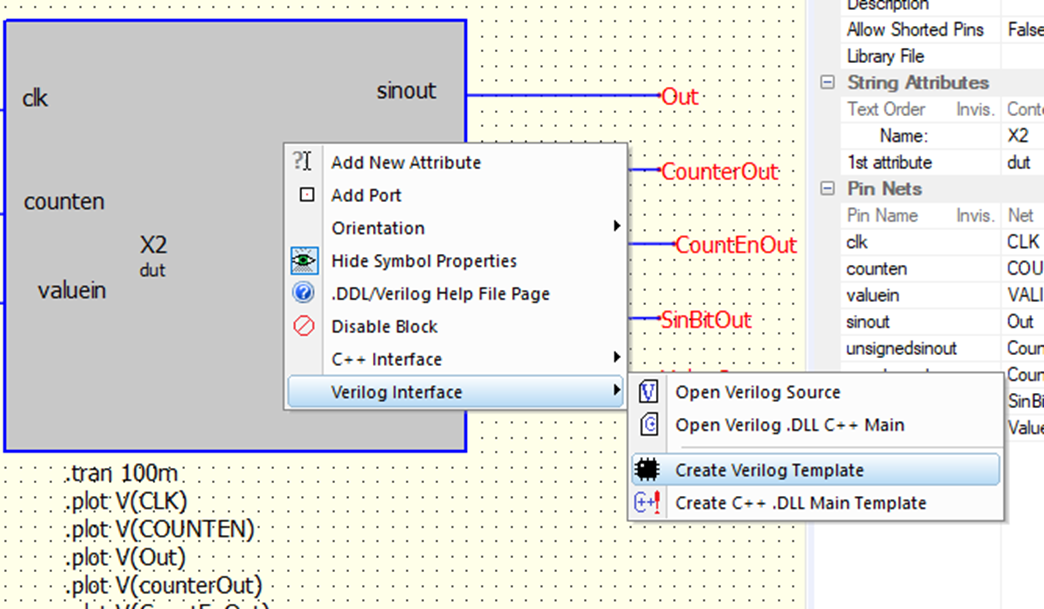Click the sinout port on block X2

pyautogui.click(x=406, y=91)
